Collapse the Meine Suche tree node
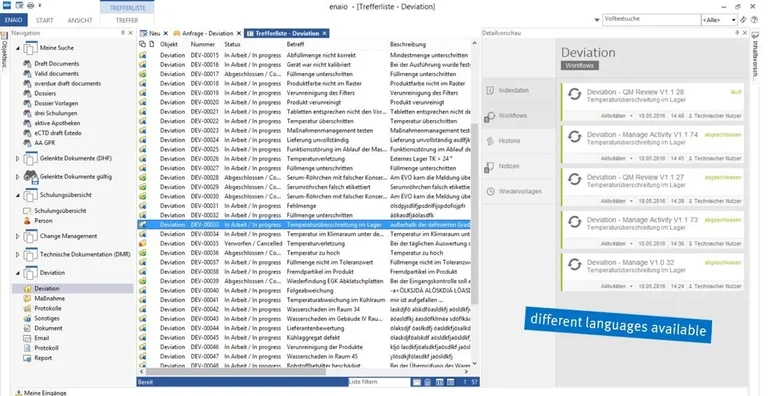 tap(18, 48)
